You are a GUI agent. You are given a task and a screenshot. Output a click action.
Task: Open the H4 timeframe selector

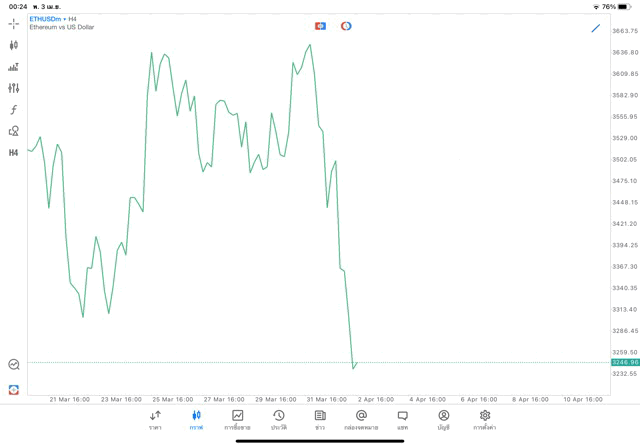[x=13, y=153]
